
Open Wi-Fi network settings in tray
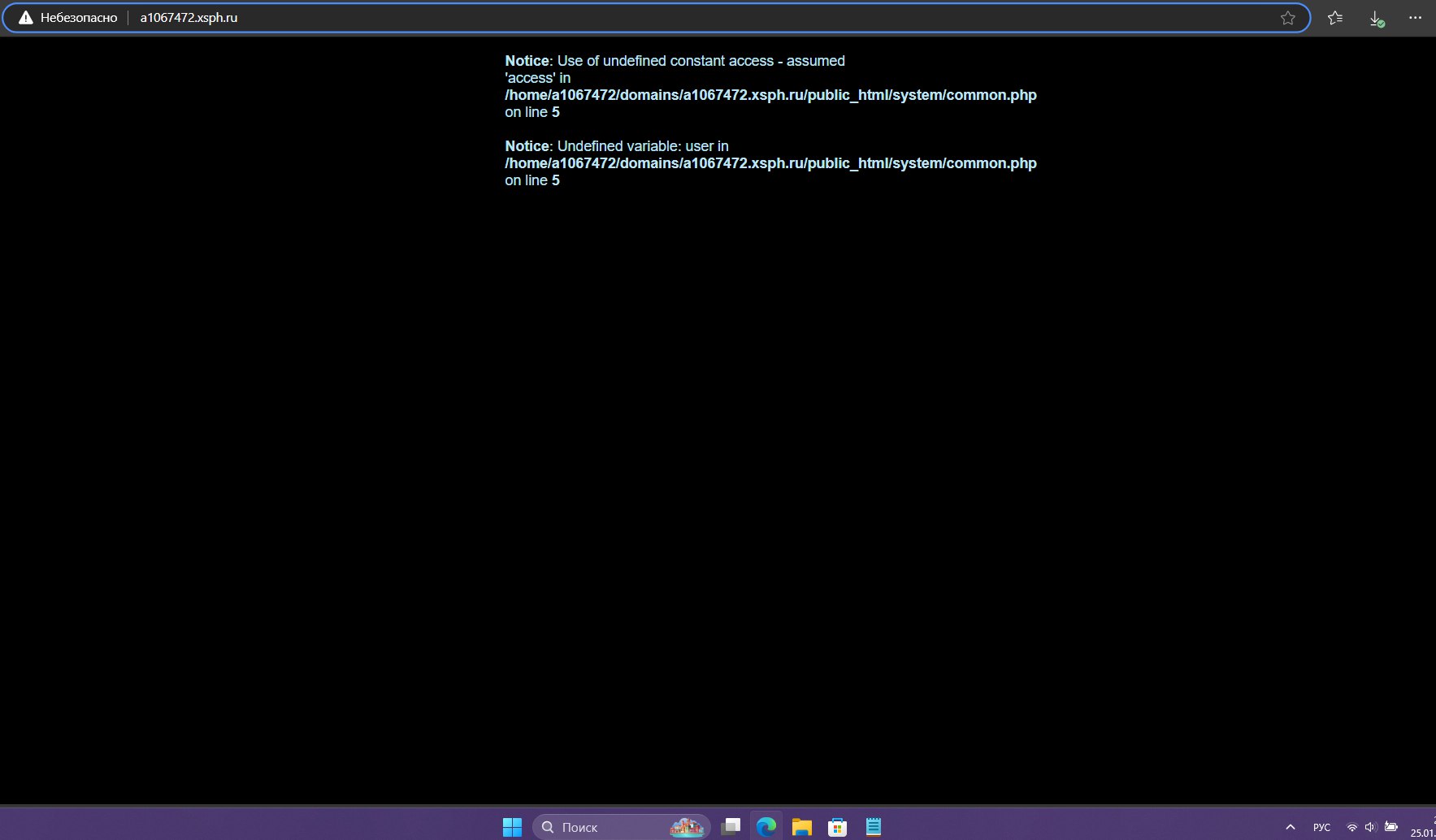(1351, 827)
